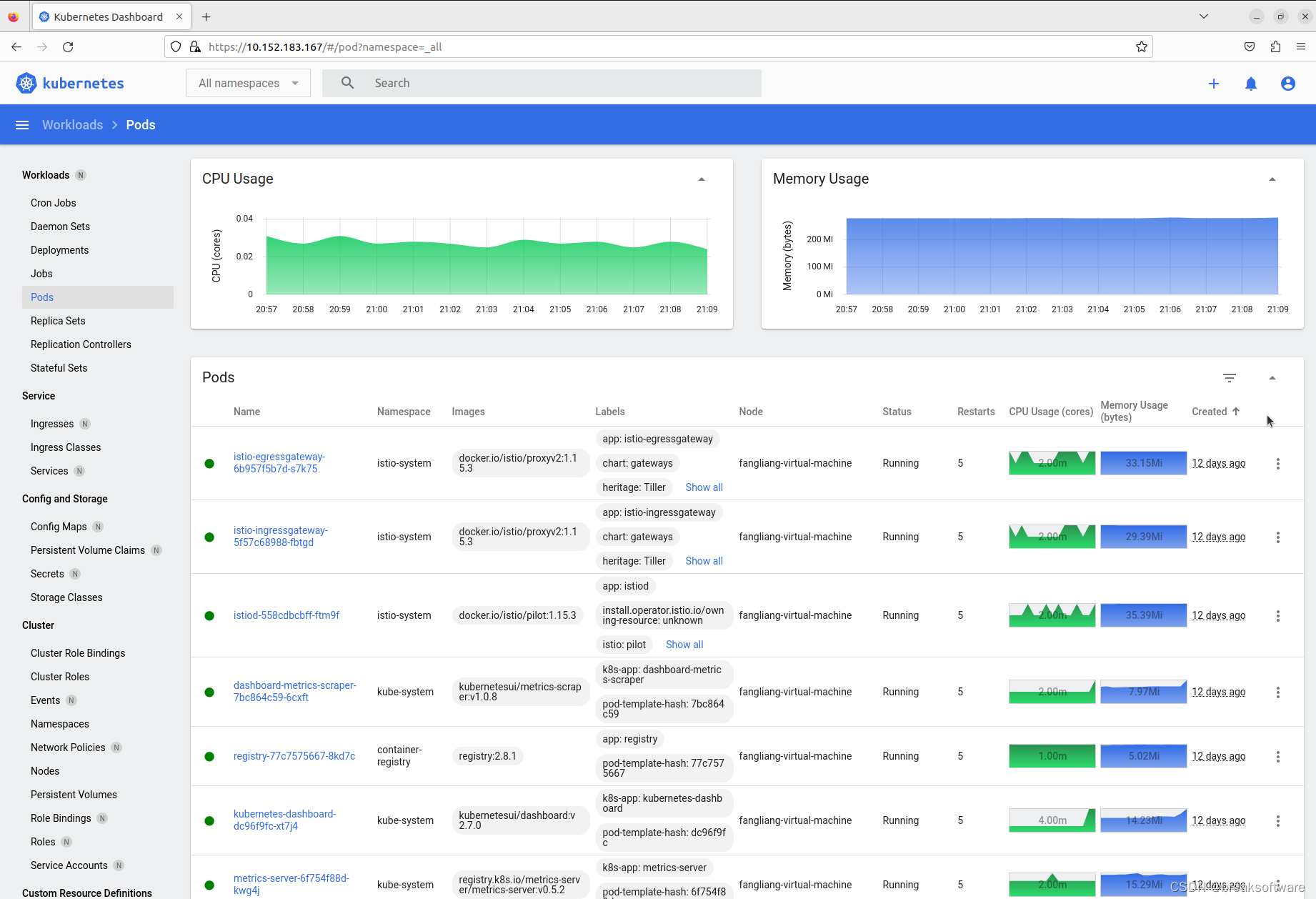Open istio-egressgateway-6b957f5b7d-s7k75 pod link
1316x899 pixels.
pos(279,463)
